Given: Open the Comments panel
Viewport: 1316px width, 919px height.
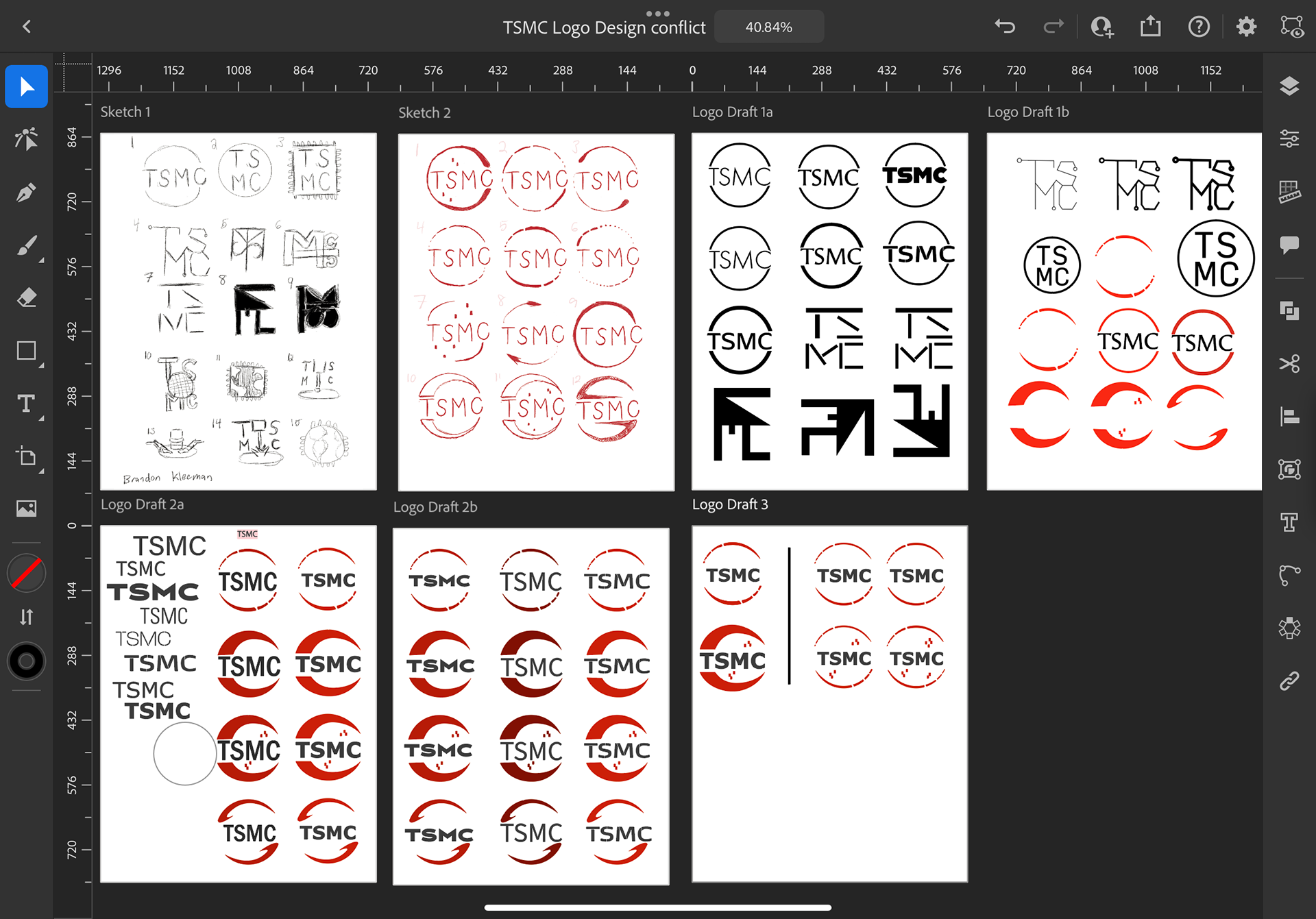Looking at the screenshot, I should point(1289,245).
